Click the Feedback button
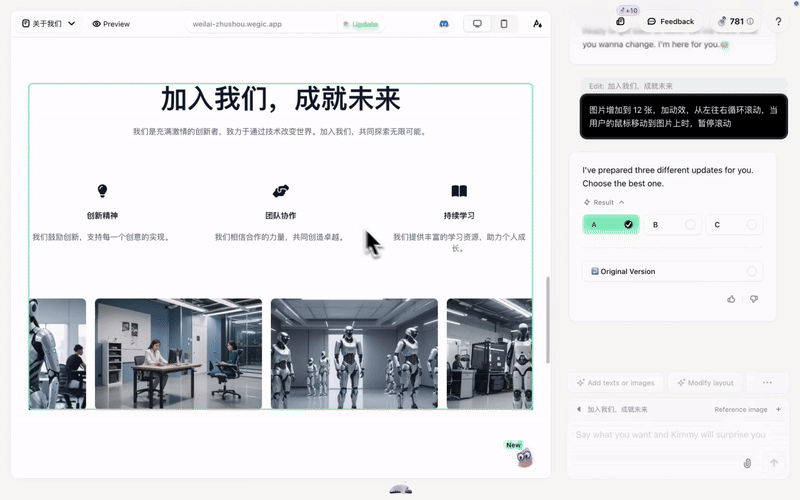 [670, 21]
